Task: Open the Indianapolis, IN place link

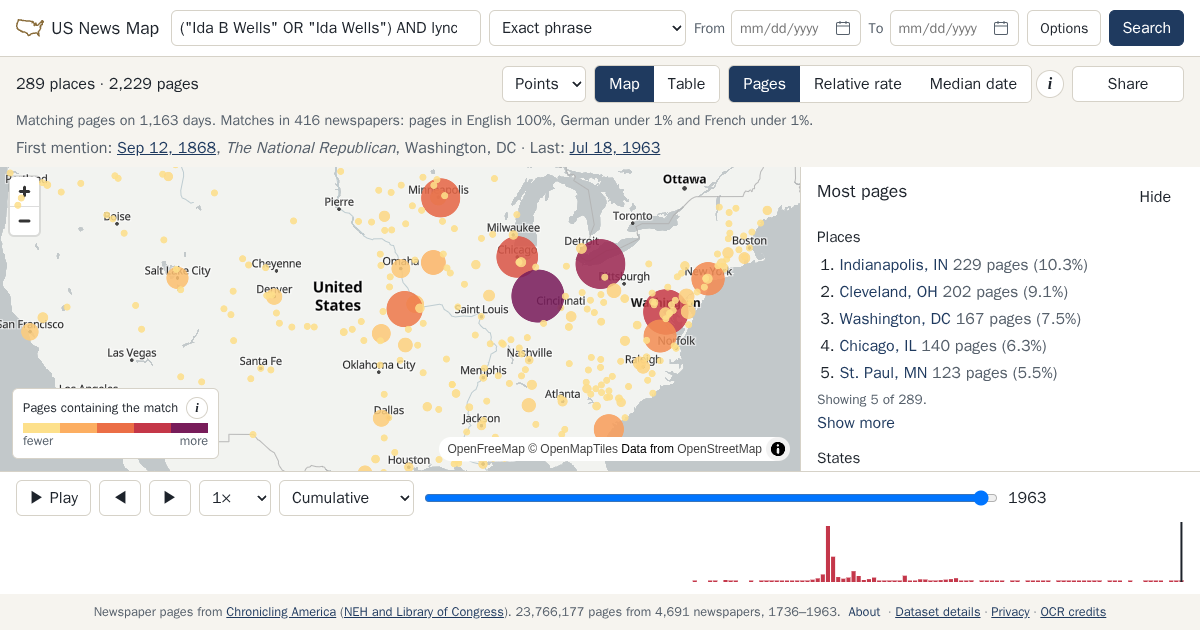Action: tap(894, 265)
